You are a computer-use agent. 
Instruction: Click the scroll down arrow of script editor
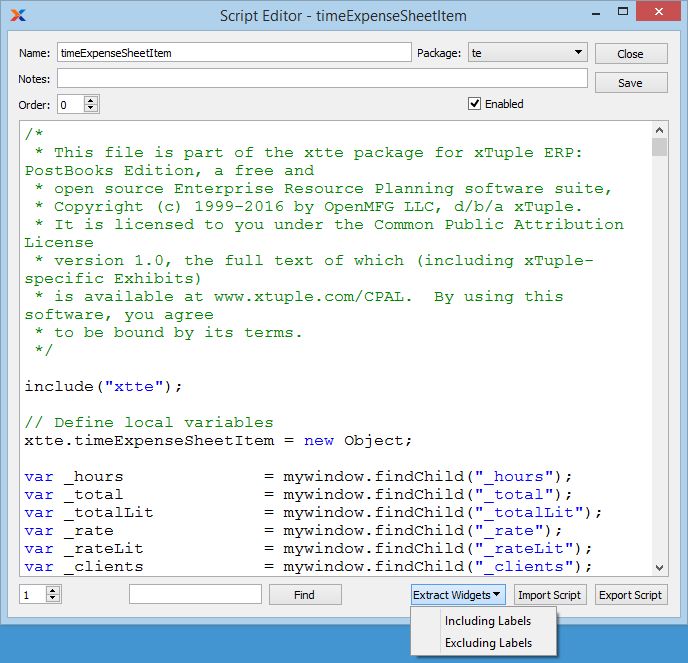tap(659, 567)
